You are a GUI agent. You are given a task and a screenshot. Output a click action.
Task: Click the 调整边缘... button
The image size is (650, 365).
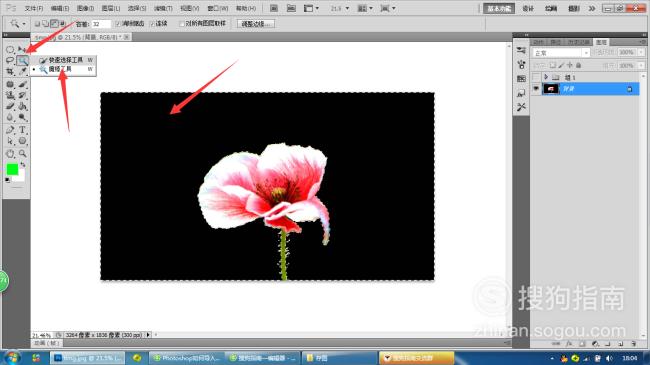pos(256,24)
